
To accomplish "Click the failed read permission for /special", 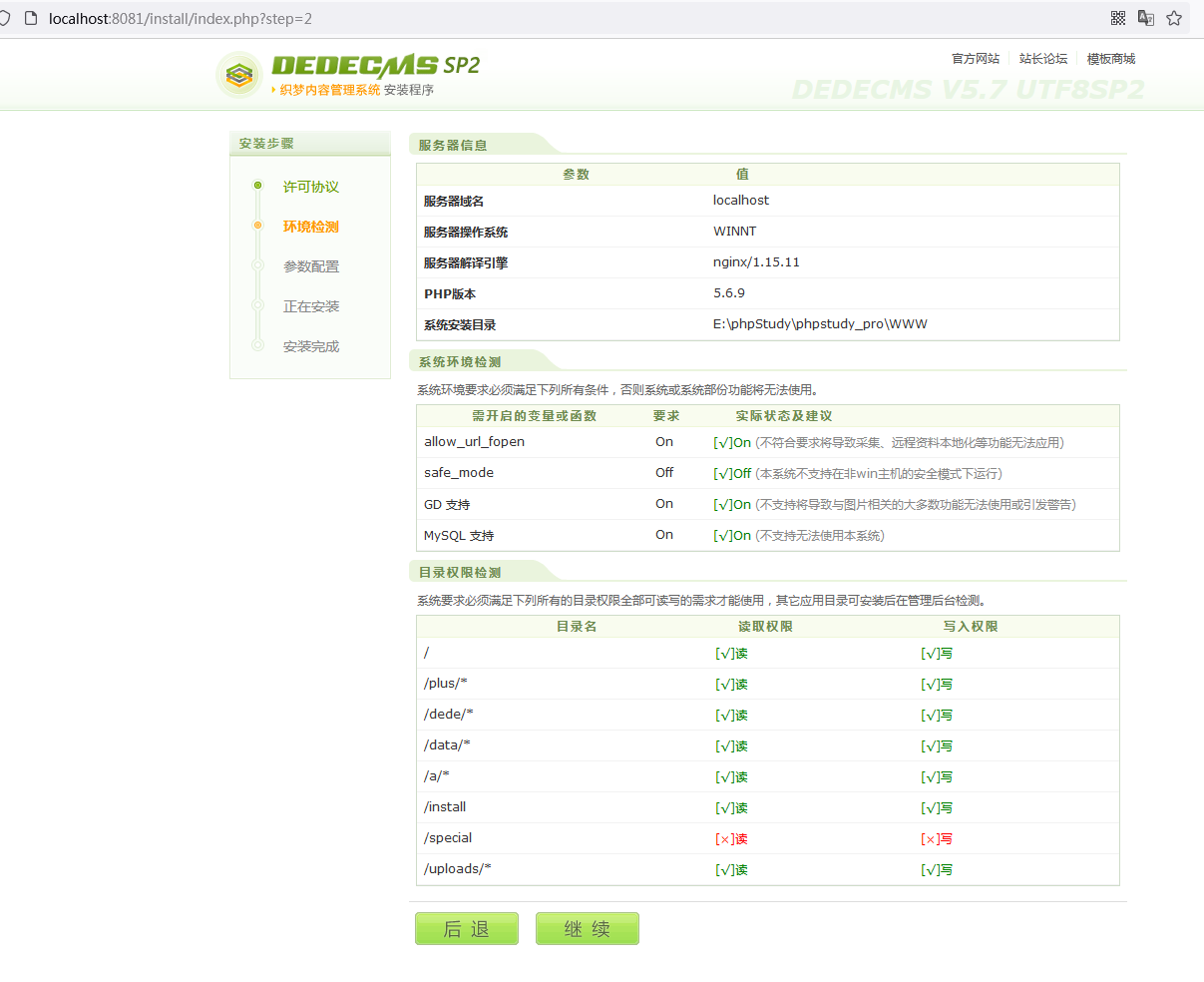I will 731,838.
